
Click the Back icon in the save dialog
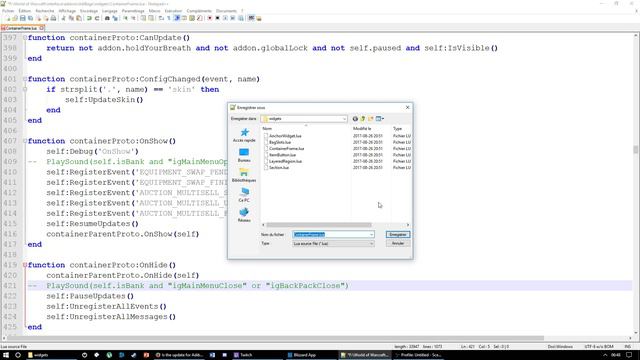pos(355,119)
